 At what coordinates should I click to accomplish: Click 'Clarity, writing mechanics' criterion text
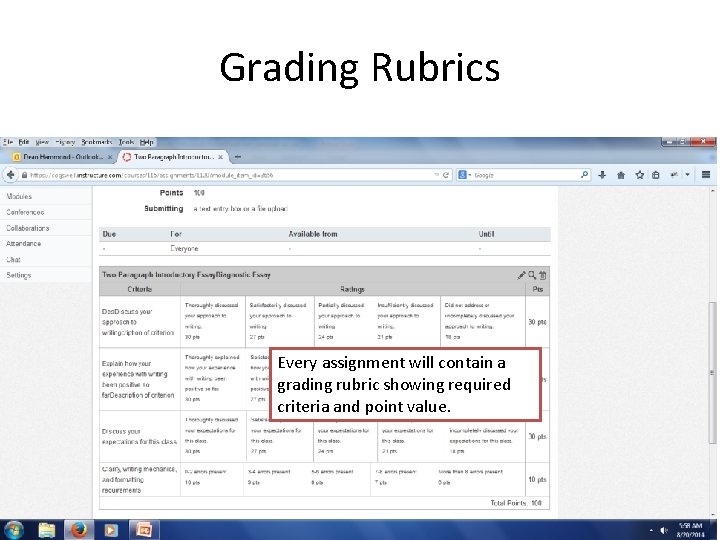[139, 479]
